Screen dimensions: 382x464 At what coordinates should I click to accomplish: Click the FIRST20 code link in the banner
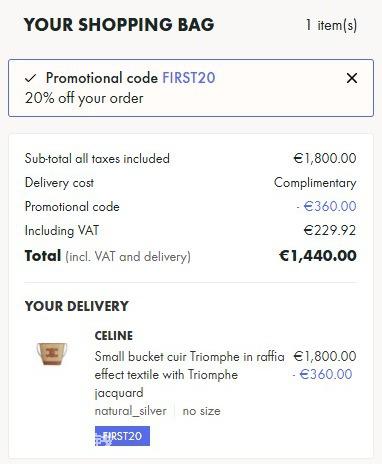pos(189,78)
